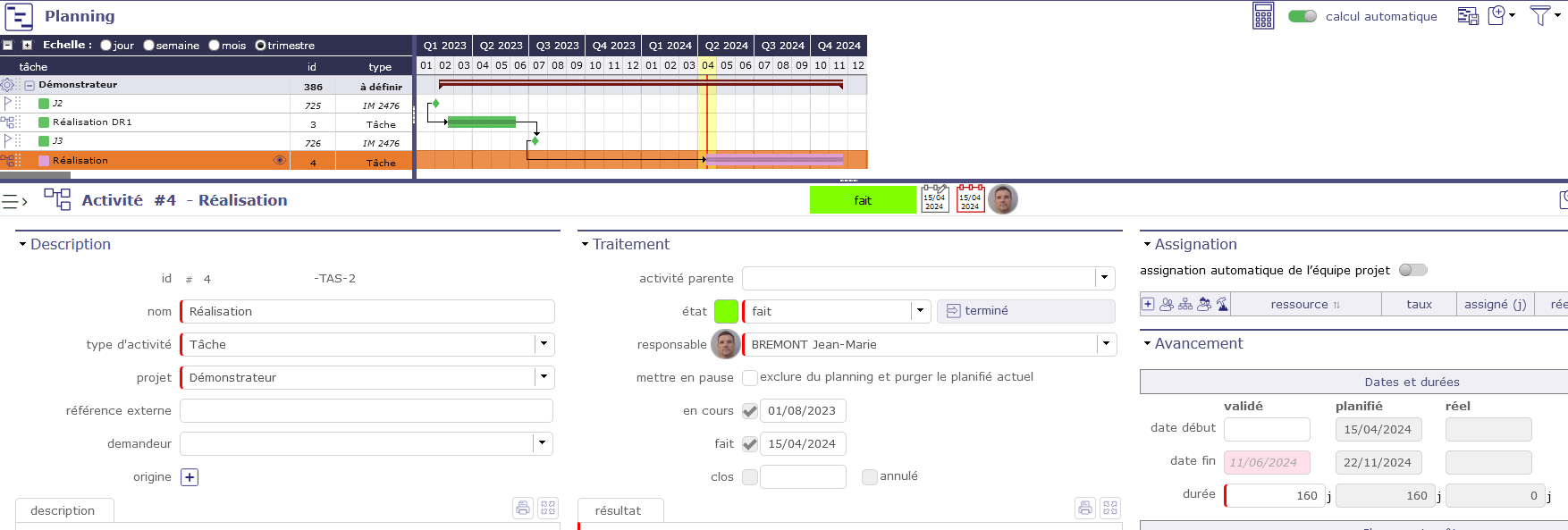1568x530 pixels.
Task: Click green état color swatch
Action: [x=727, y=311]
